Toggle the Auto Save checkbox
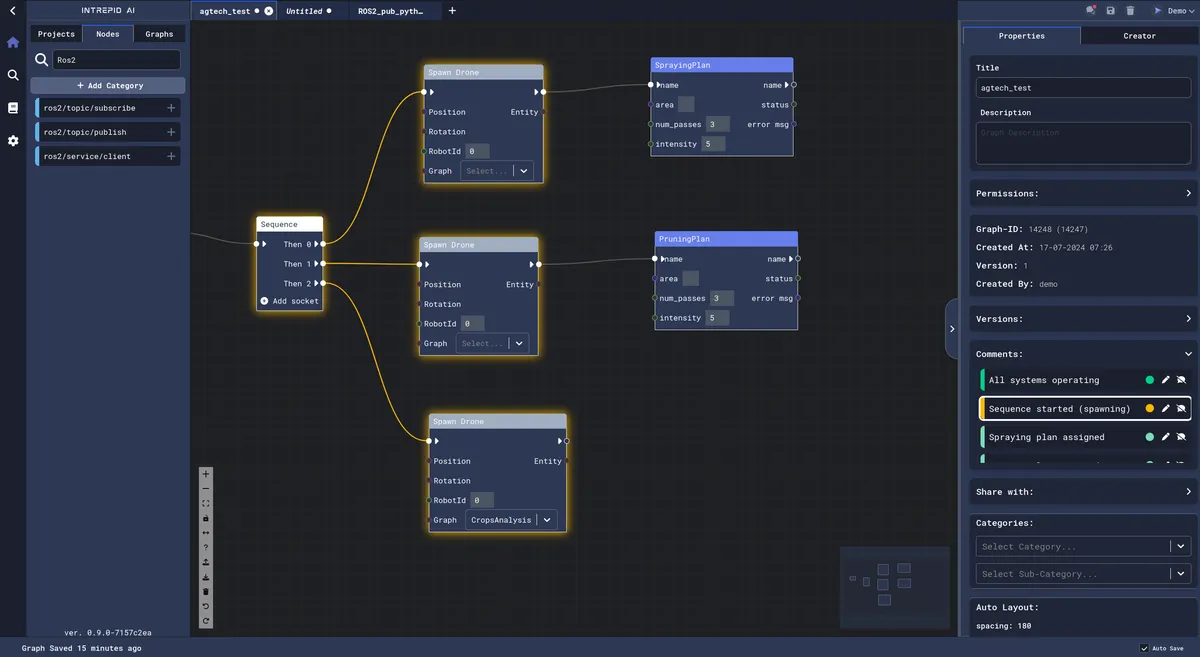Viewport: 1200px width, 657px height. 1145,648
